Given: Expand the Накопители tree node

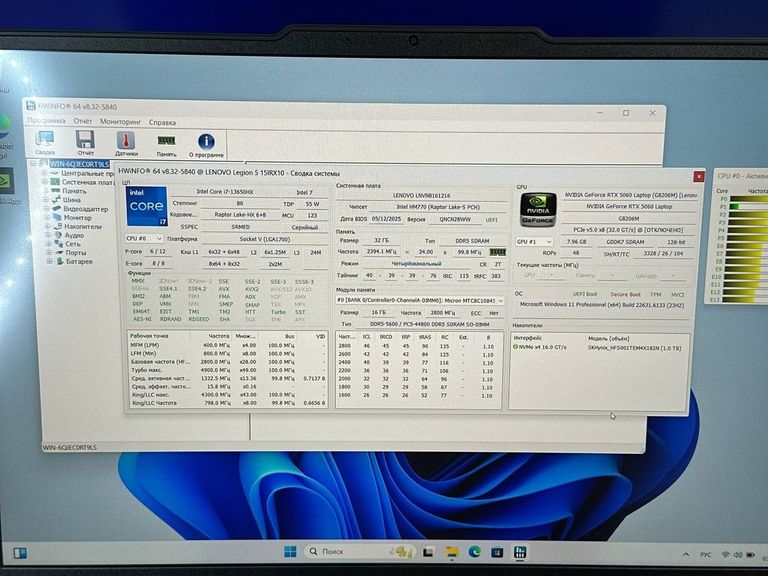Looking at the screenshot, I should [48, 226].
